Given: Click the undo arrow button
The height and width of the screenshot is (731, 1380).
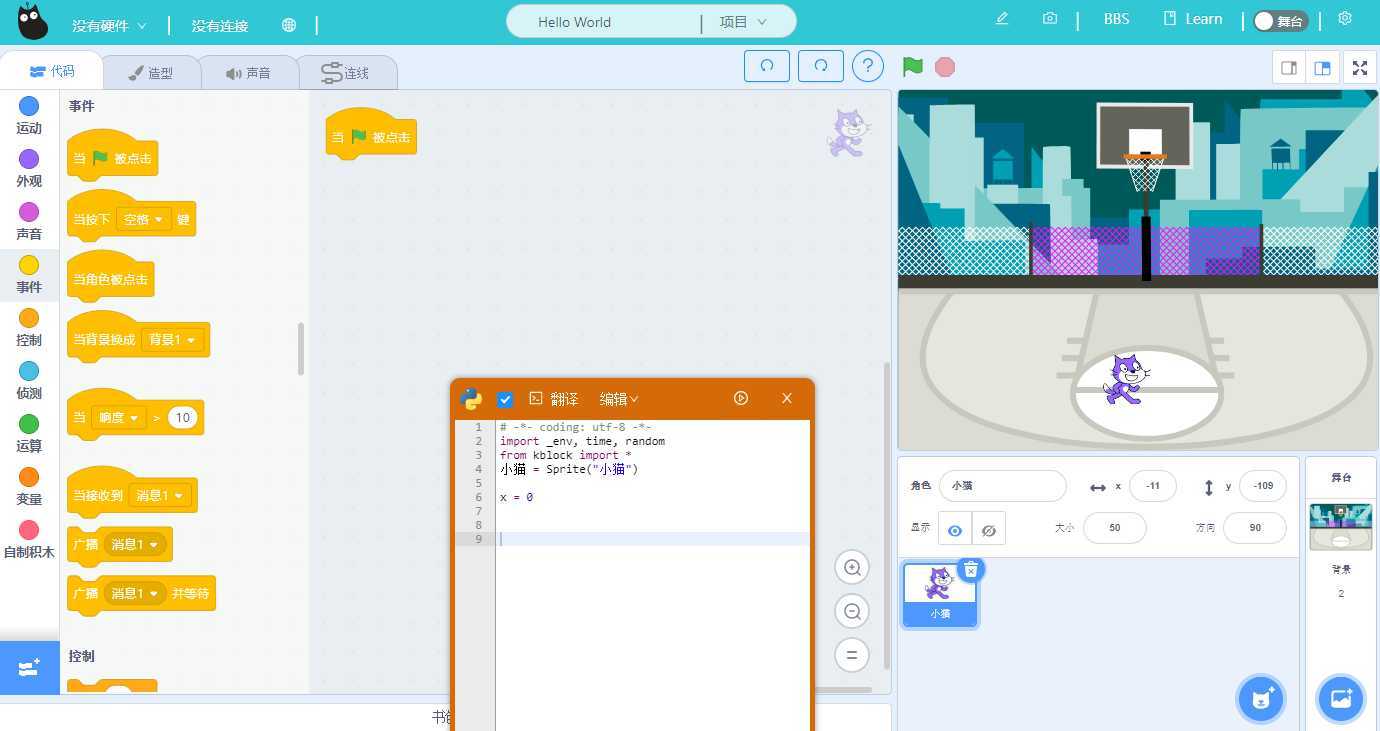Looking at the screenshot, I should 767,66.
